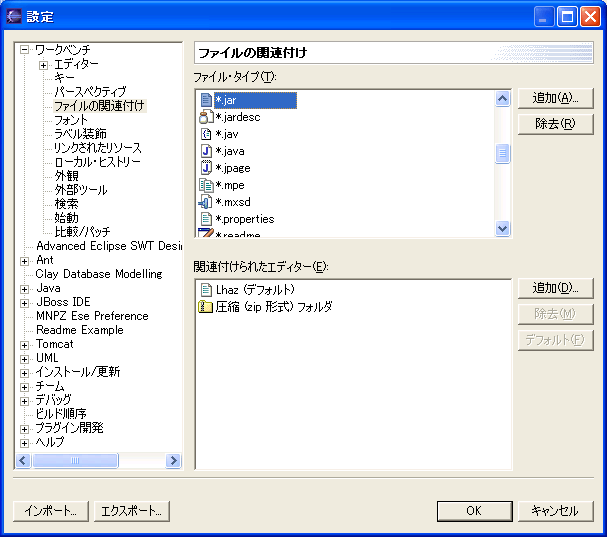The width and height of the screenshot is (607, 537).
Task: Expand the ヘルプ node
Action: coord(24,443)
